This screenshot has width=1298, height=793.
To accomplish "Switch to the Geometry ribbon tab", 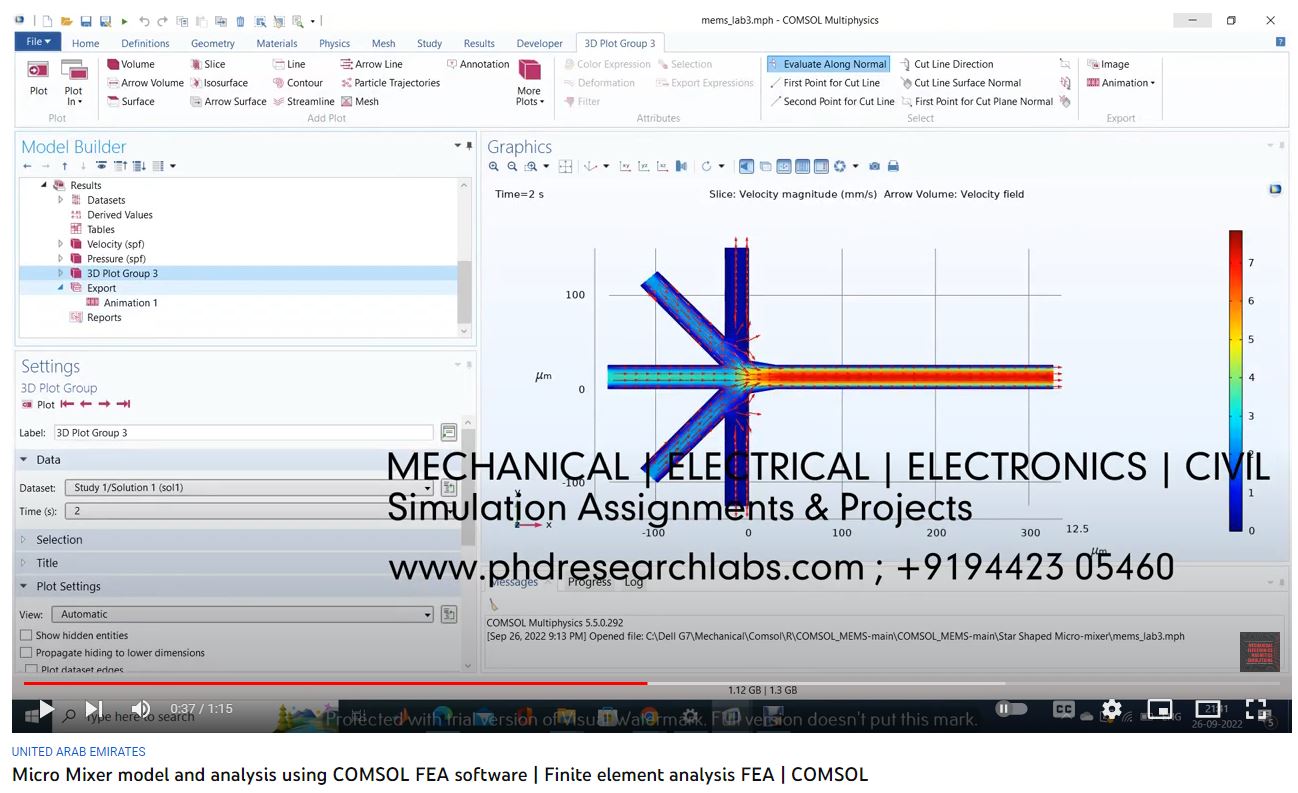I will (x=213, y=43).
